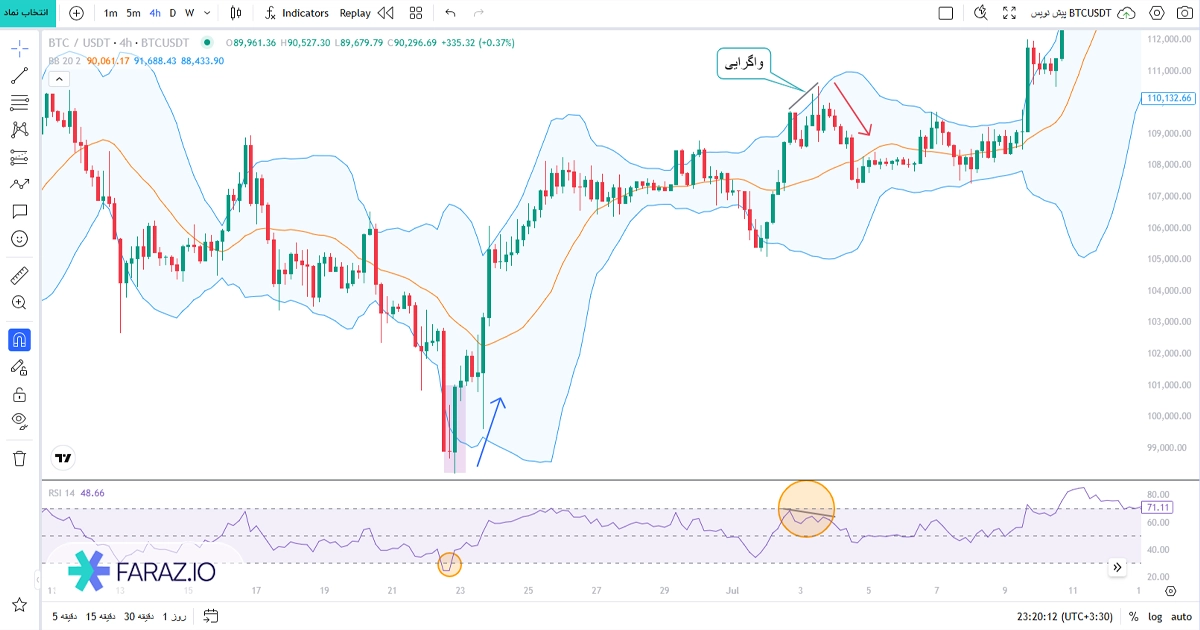Open the Fibonacci retracement tool
The height and width of the screenshot is (630, 1200).
(20, 101)
